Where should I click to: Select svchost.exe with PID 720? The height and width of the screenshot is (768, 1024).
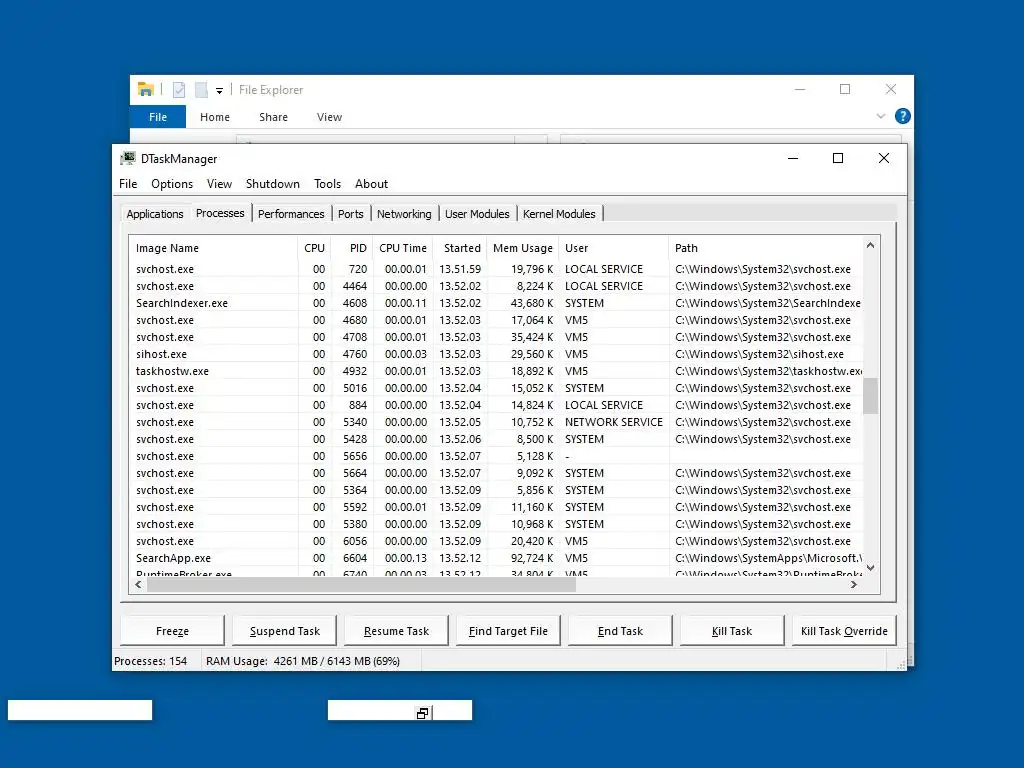[496, 269]
